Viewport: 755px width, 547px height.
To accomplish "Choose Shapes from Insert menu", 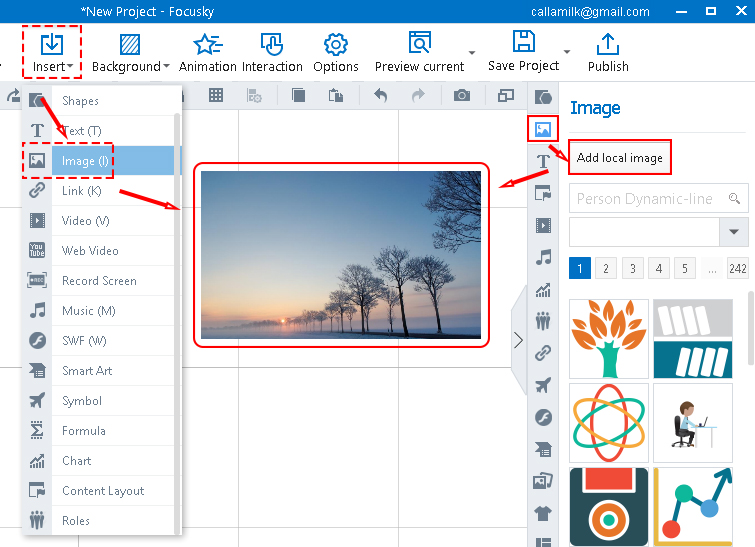I will tap(98, 101).
